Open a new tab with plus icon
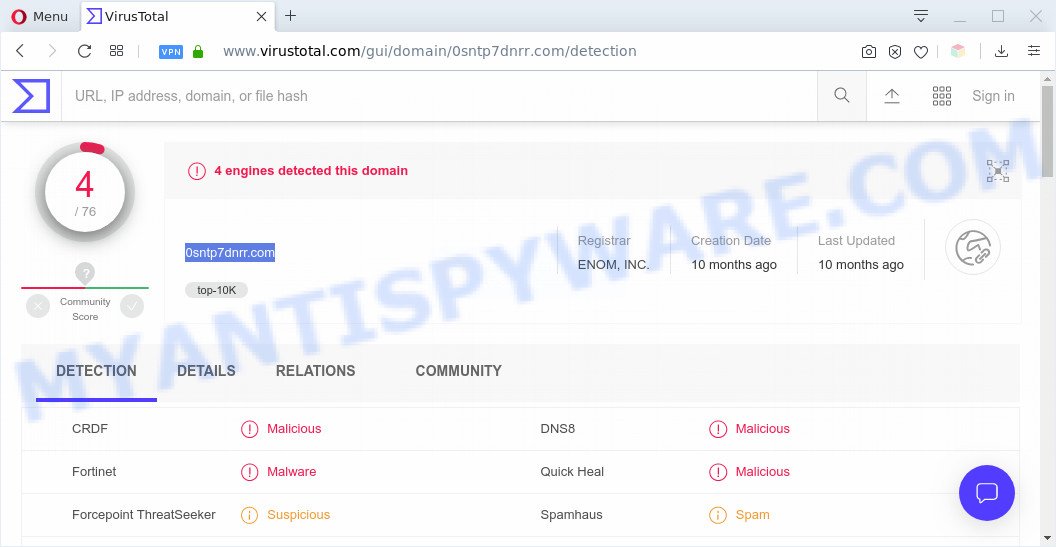This screenshot has width=1056, height=547. click(x=290, y=15)
